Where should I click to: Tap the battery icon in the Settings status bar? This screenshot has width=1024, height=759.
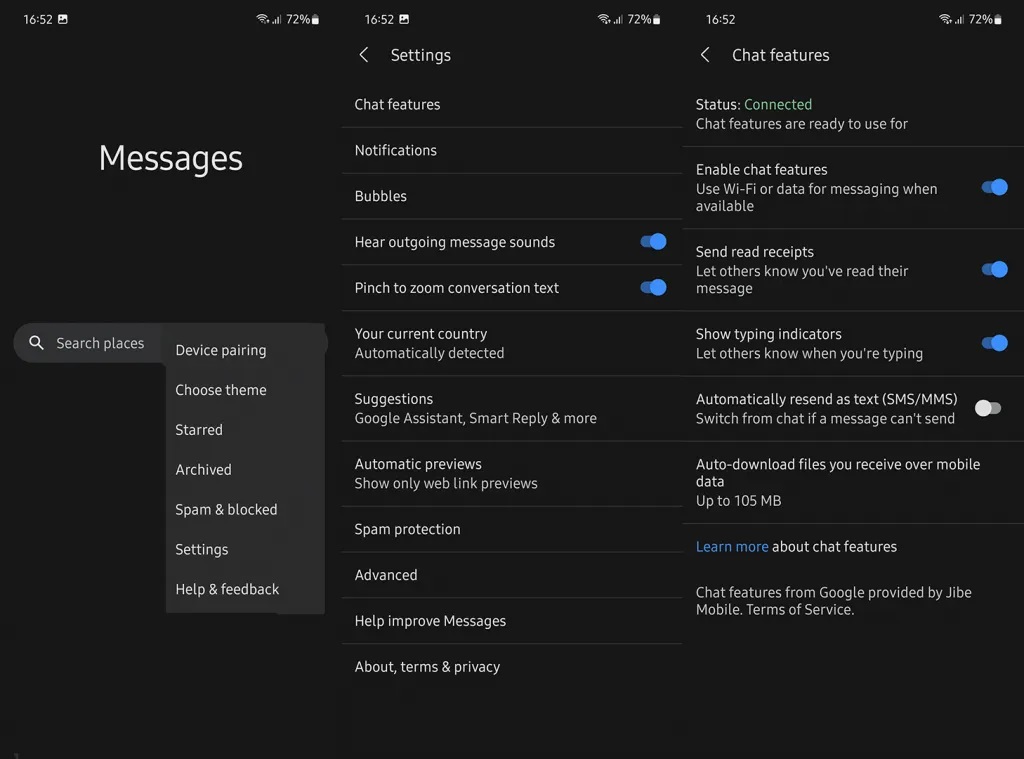(656, 20)
